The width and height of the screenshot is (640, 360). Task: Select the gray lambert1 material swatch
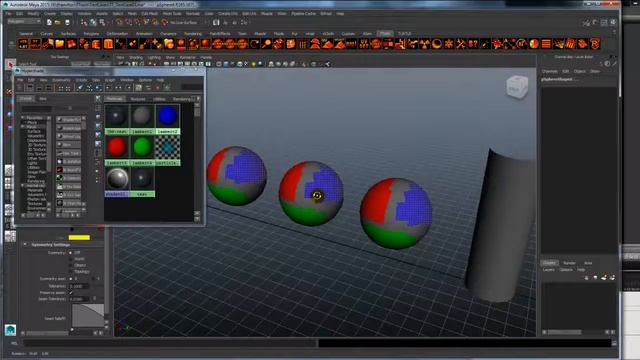click(x=142, y=116)
